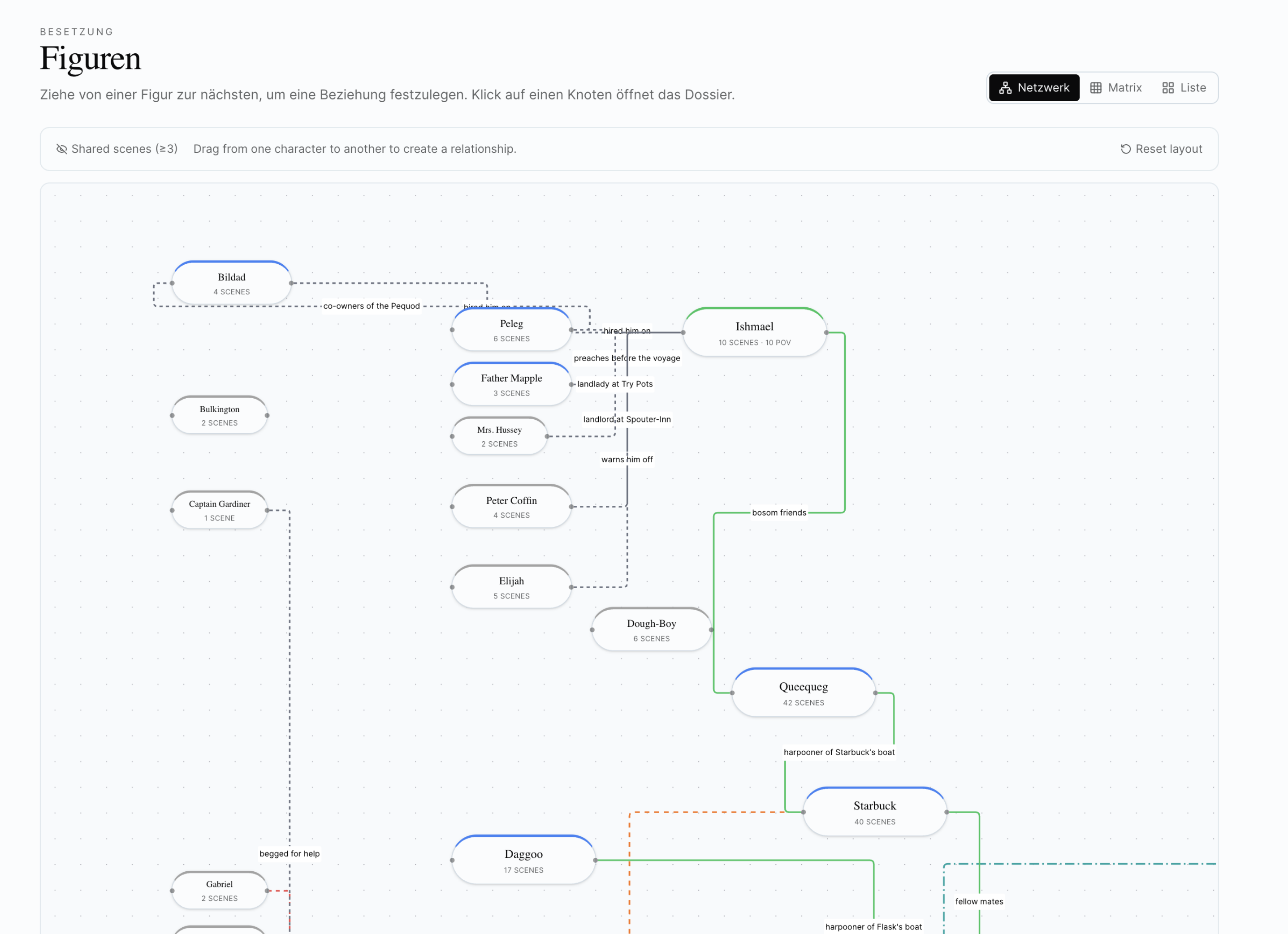This screenshot has height=934, width=1288.
Task: Click the Daggoo node's right connection handle
Action: pos(595,860)
